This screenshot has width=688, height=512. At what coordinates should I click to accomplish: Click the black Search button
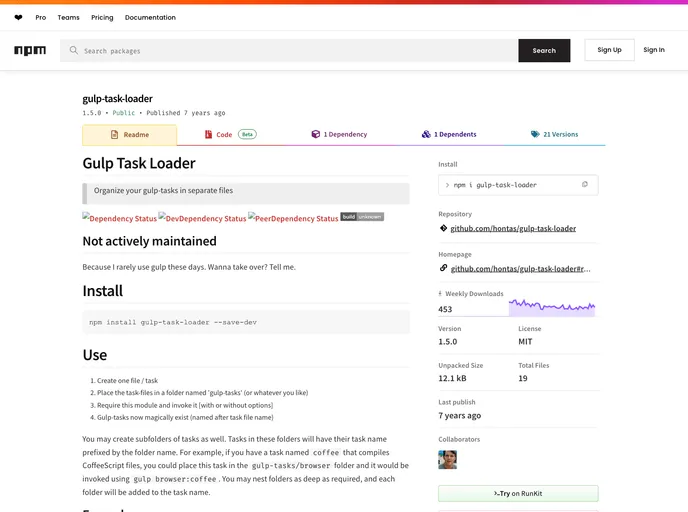tap(544, 50)
